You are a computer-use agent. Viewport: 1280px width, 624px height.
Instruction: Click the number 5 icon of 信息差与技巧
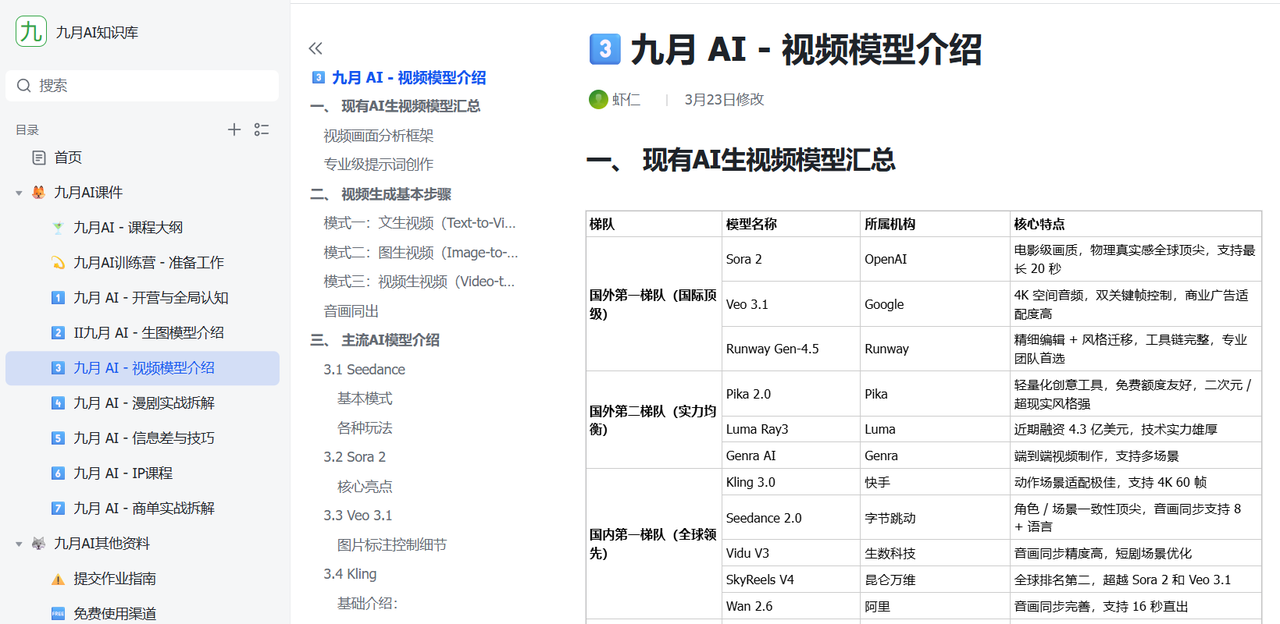pyautogui.click(x=58, y=438)
